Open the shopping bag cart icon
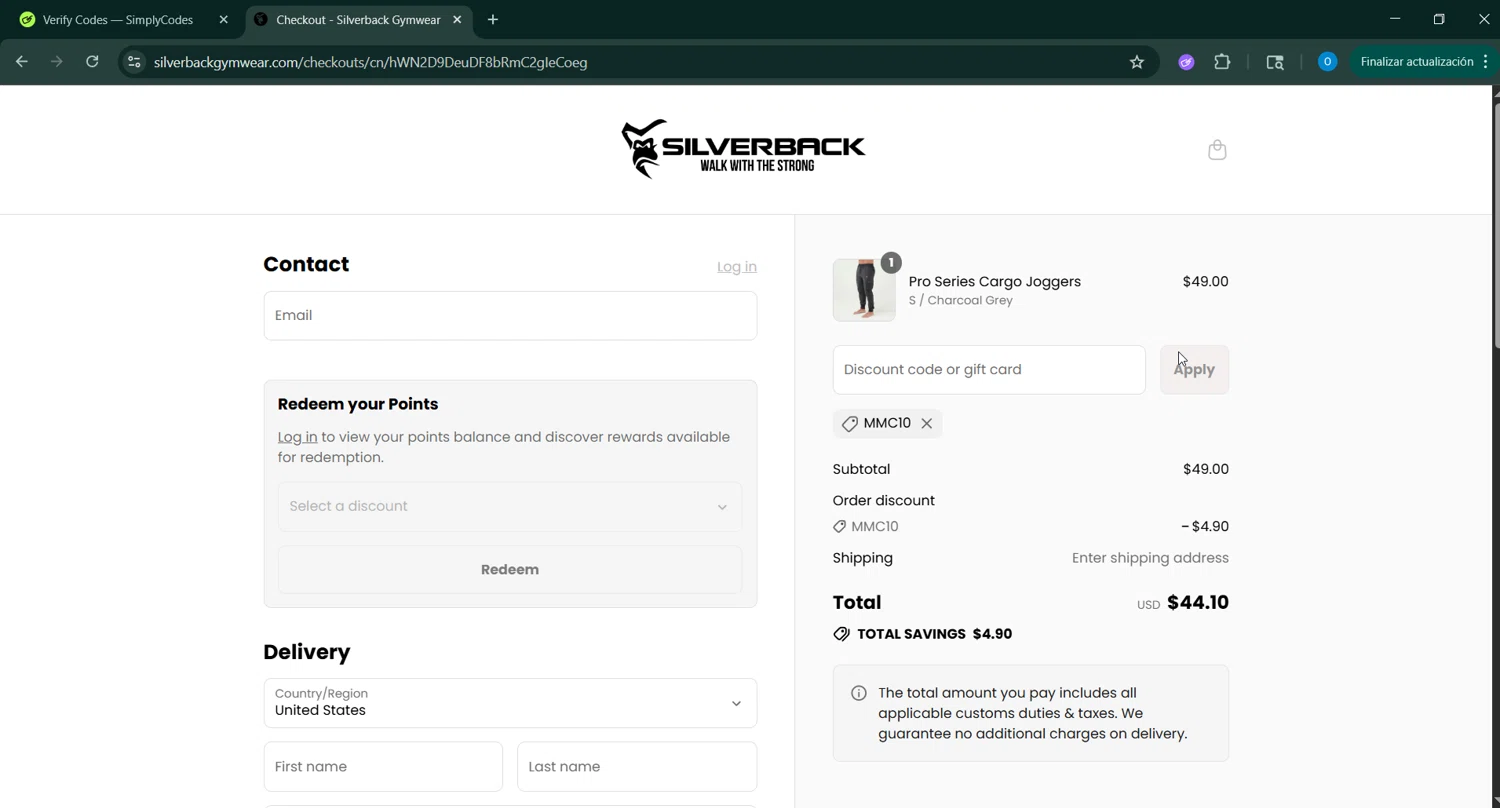The image size is (1500, 808). point(1217,150)
